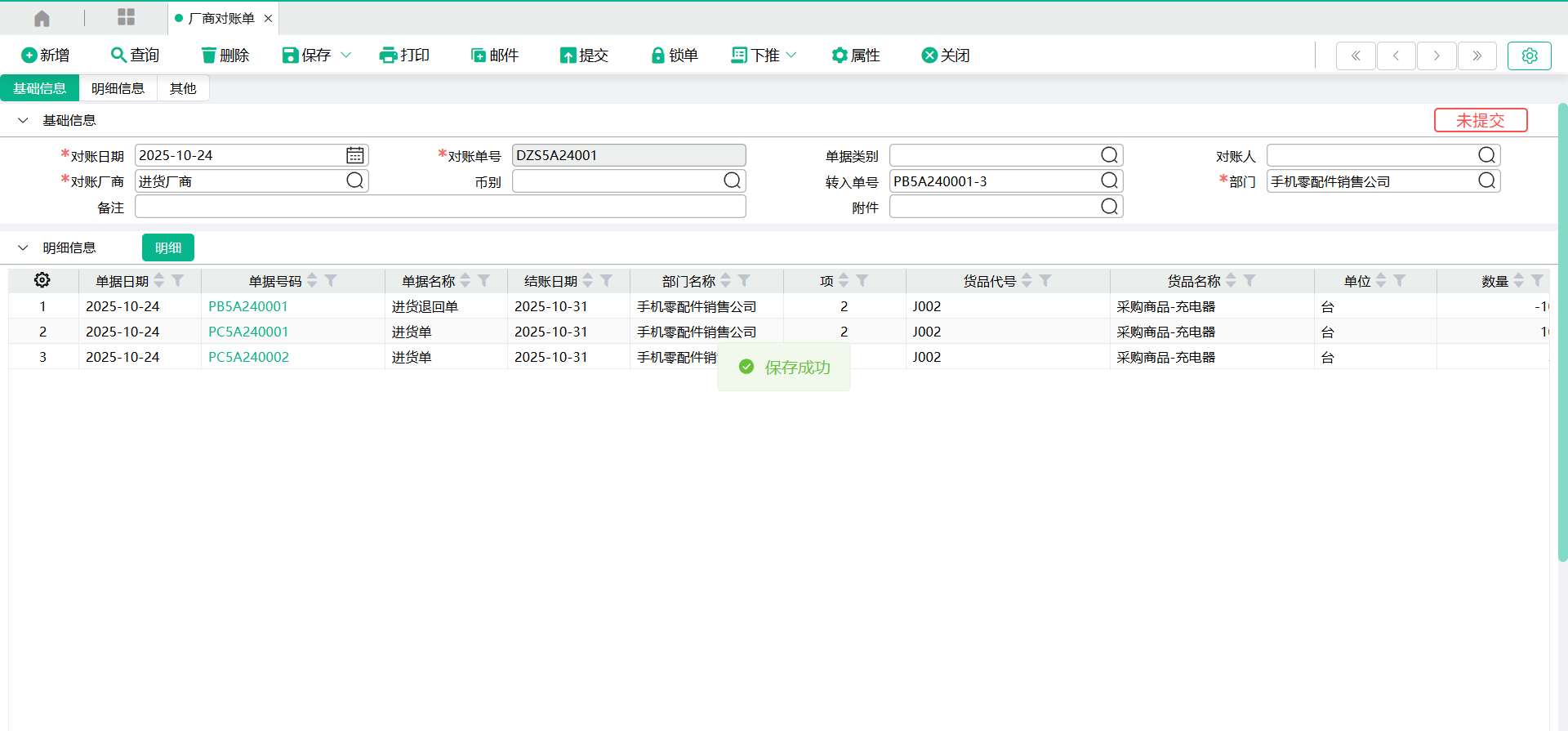Expand the 保存 dropdown arrow

(345, 56)
